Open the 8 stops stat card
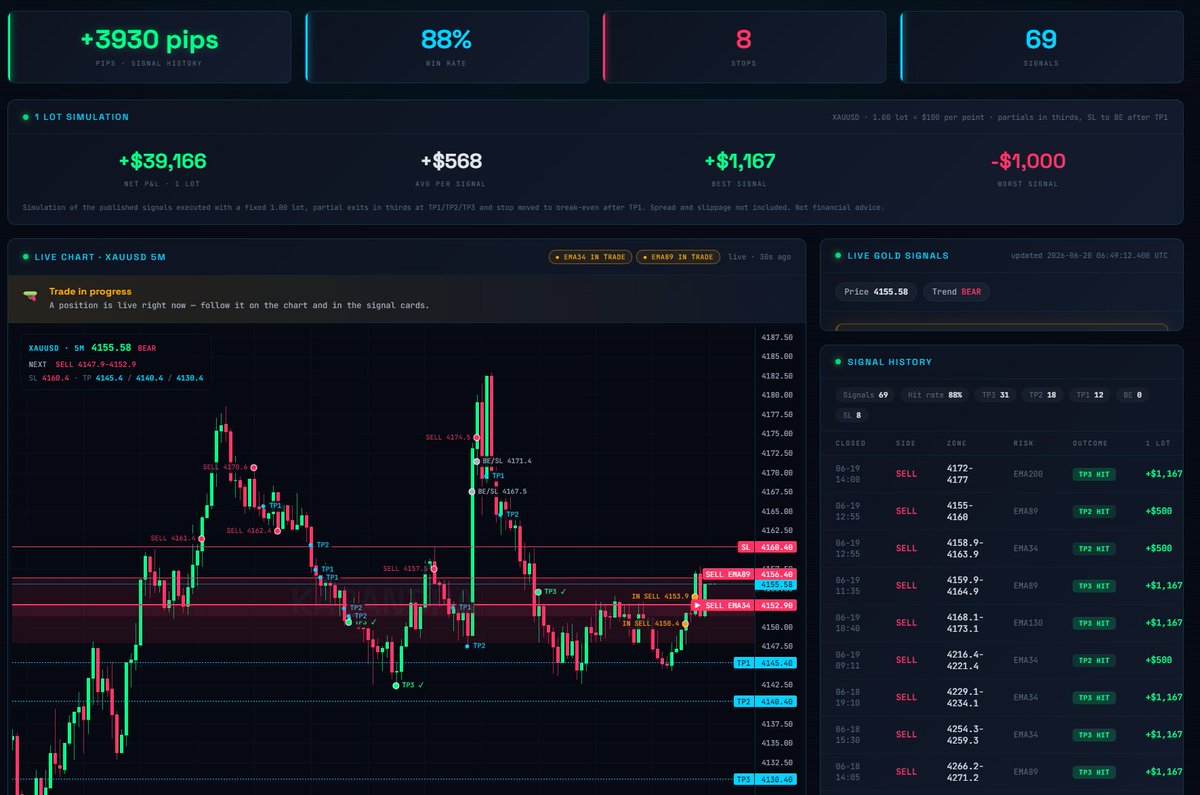The image size is (1200, 795). point(744,47)
